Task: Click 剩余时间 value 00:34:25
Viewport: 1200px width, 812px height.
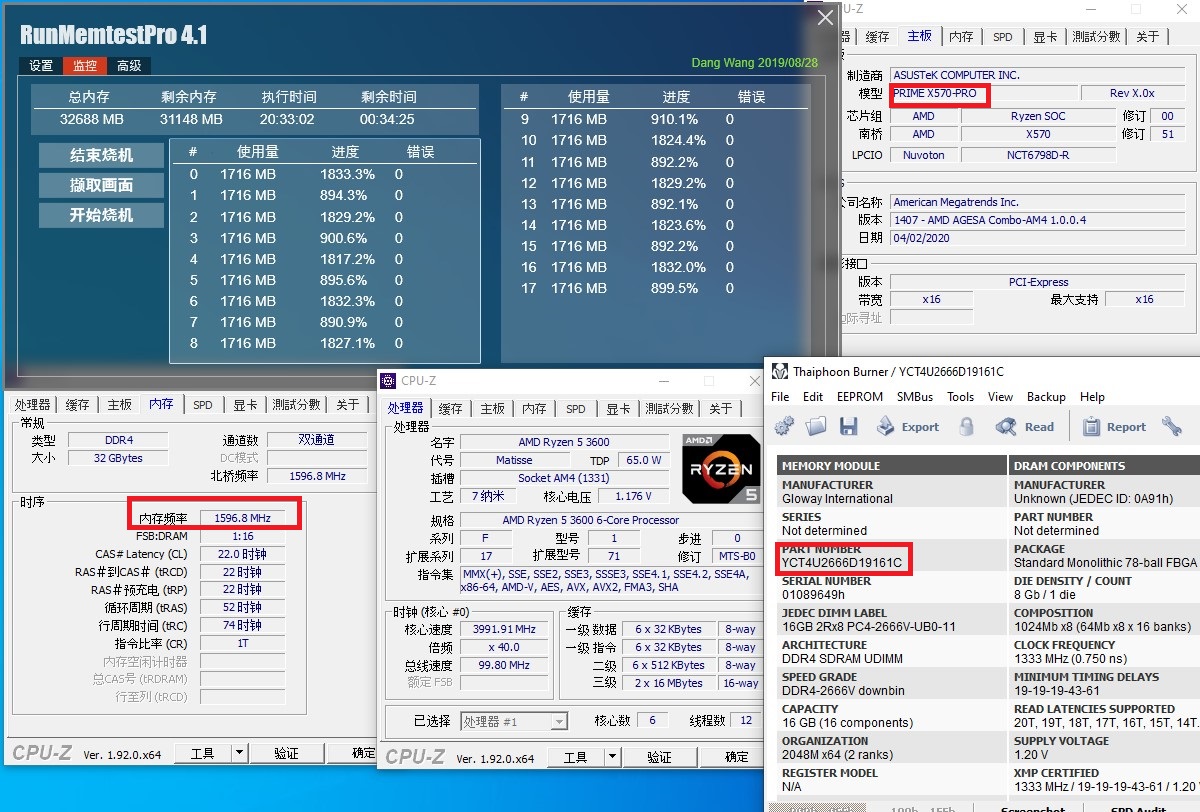Action: point(387,119)
